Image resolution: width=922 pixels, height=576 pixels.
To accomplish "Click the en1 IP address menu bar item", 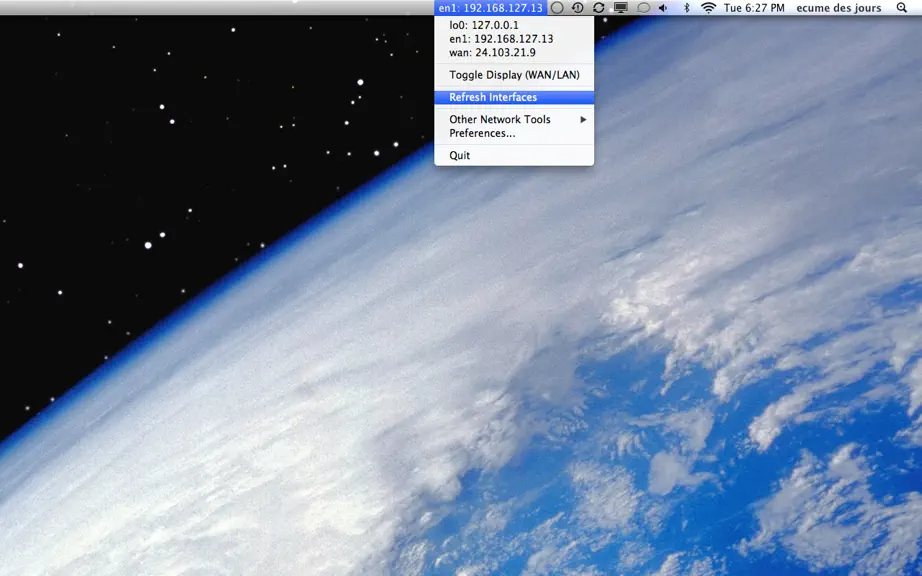I will 490,8.
